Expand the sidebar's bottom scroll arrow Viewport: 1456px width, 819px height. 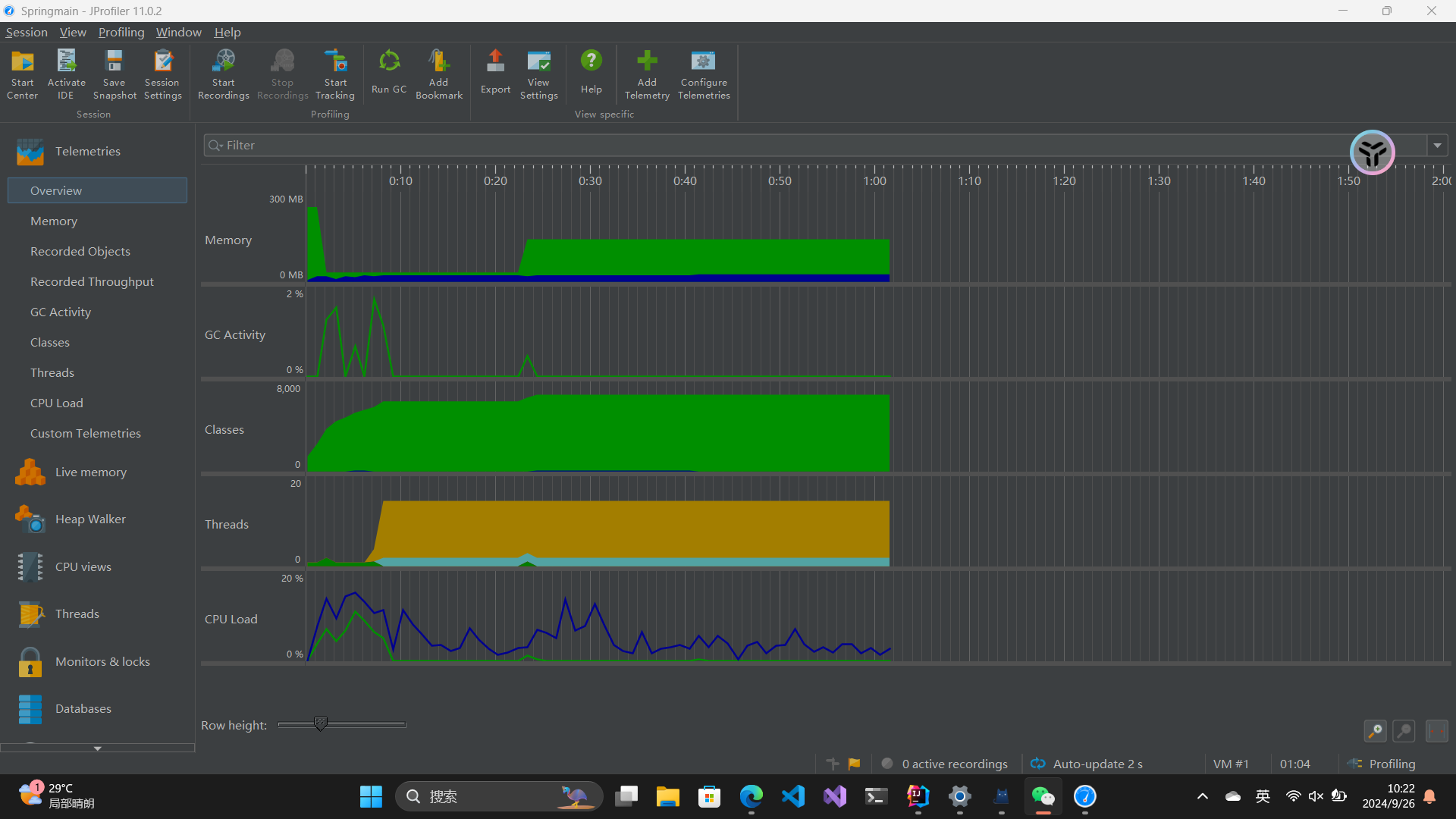click(97, 748)
